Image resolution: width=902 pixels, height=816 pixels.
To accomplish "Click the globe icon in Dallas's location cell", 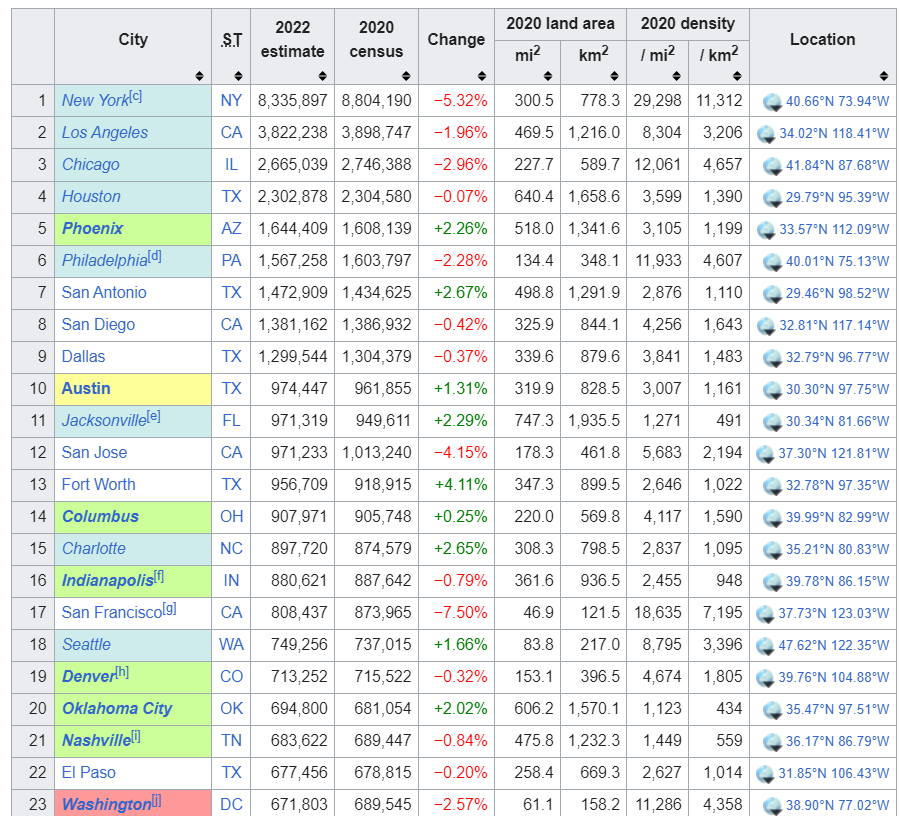I will [x=771, y=358].
